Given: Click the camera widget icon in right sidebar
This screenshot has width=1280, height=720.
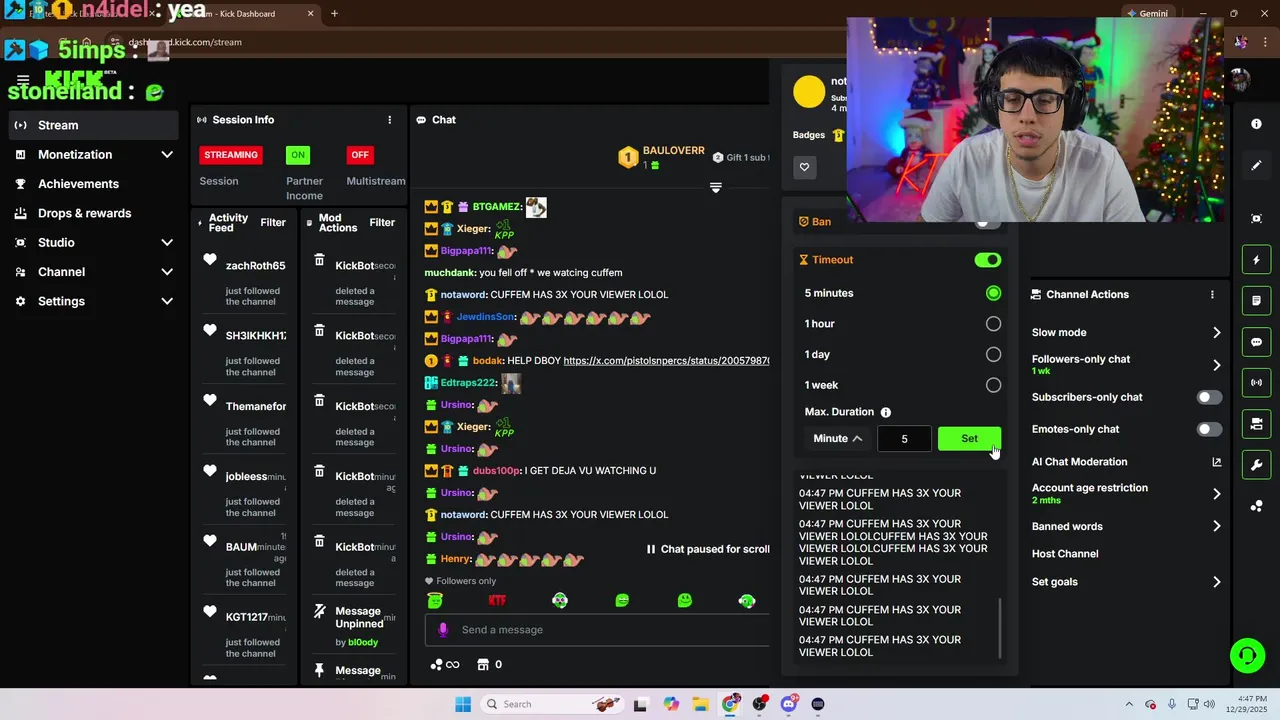Looking at the screenshot, I should (x=1256, y=424).
